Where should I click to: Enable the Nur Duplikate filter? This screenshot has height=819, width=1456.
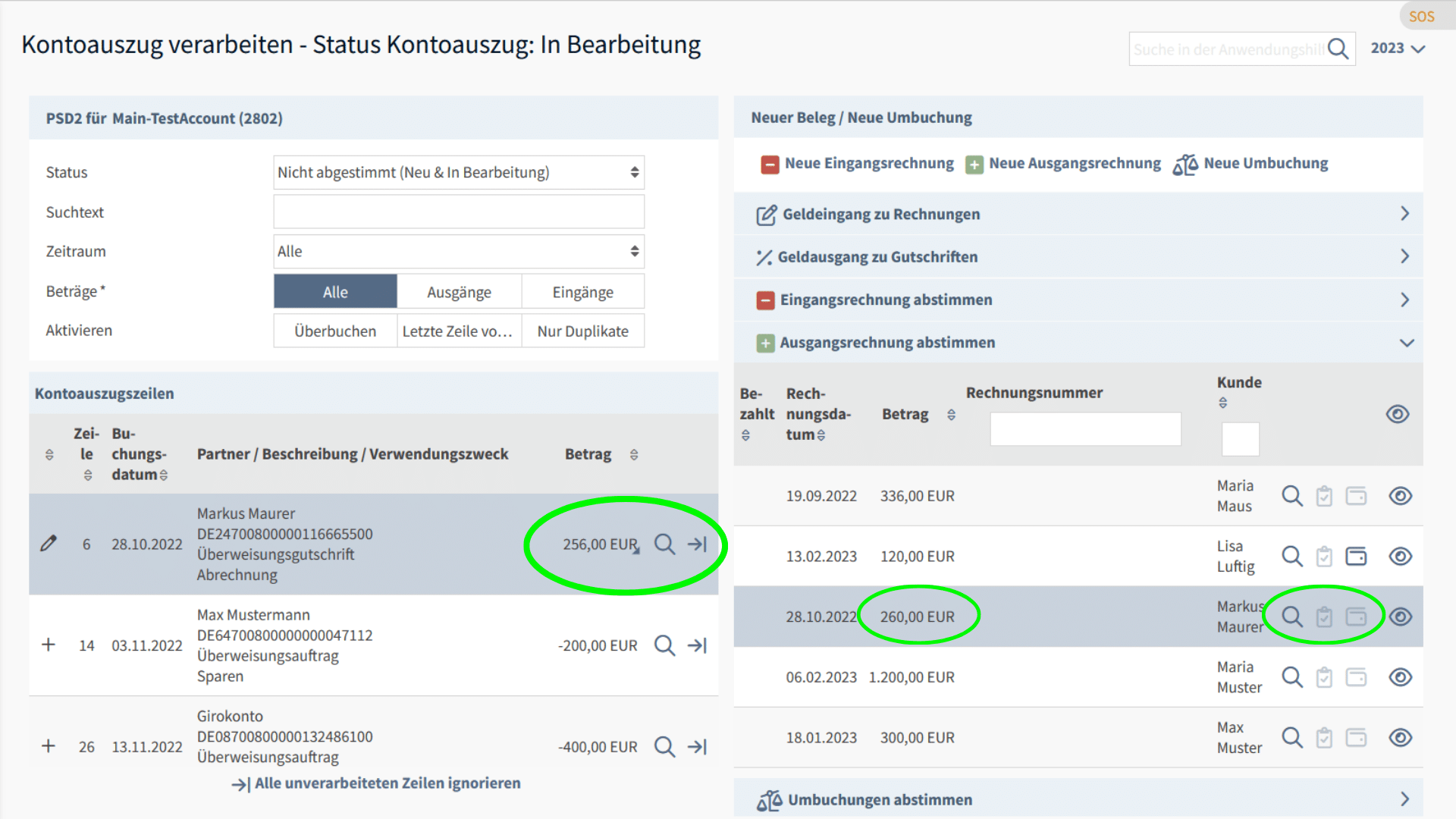tap(582, 331)
